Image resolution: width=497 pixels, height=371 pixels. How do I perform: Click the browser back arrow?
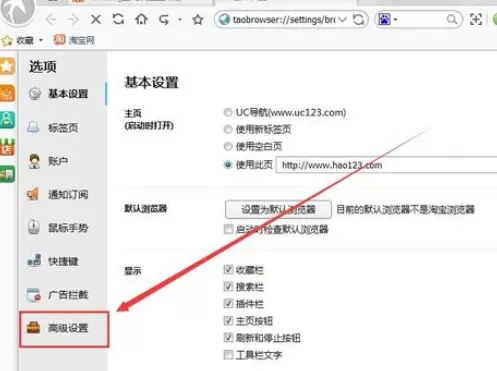51,20
